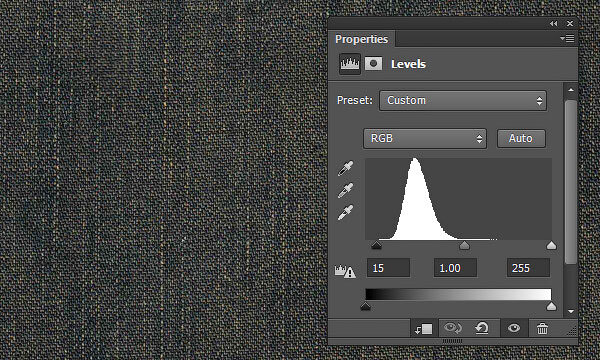Screen dimensions: 600x360
Task: Click the input shadow black slider
Action: pos(377,245)
